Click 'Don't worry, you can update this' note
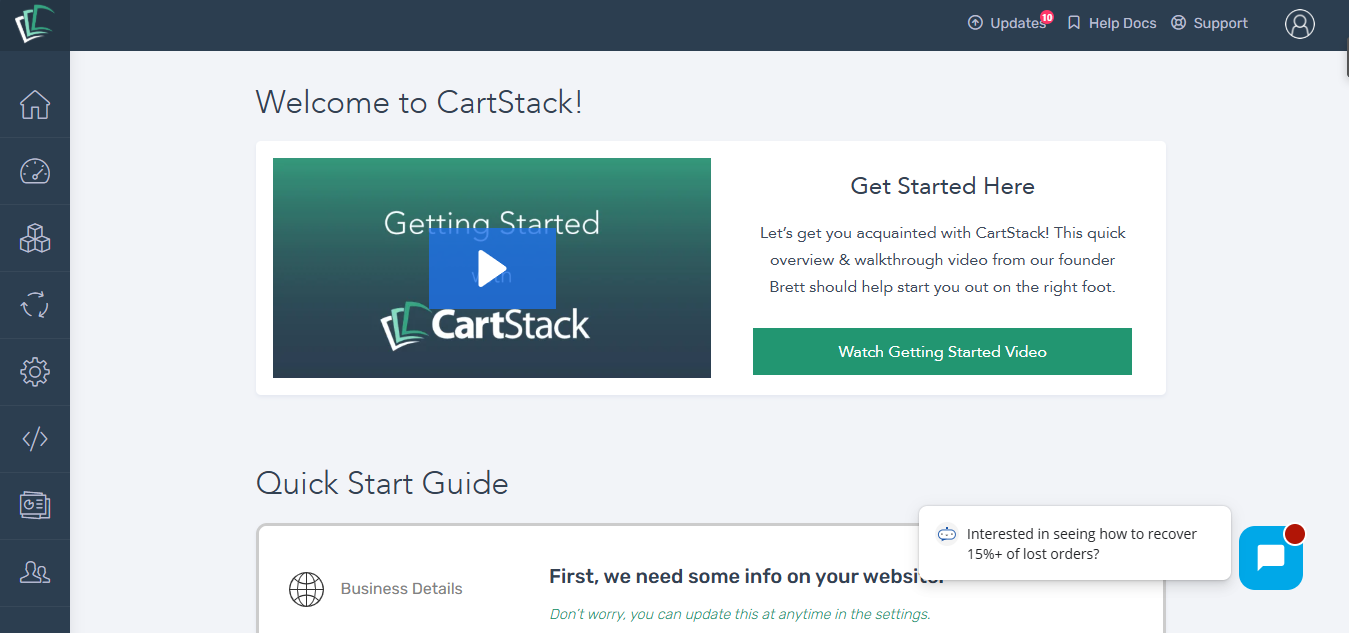1349x633 pixels. [740, 614]
